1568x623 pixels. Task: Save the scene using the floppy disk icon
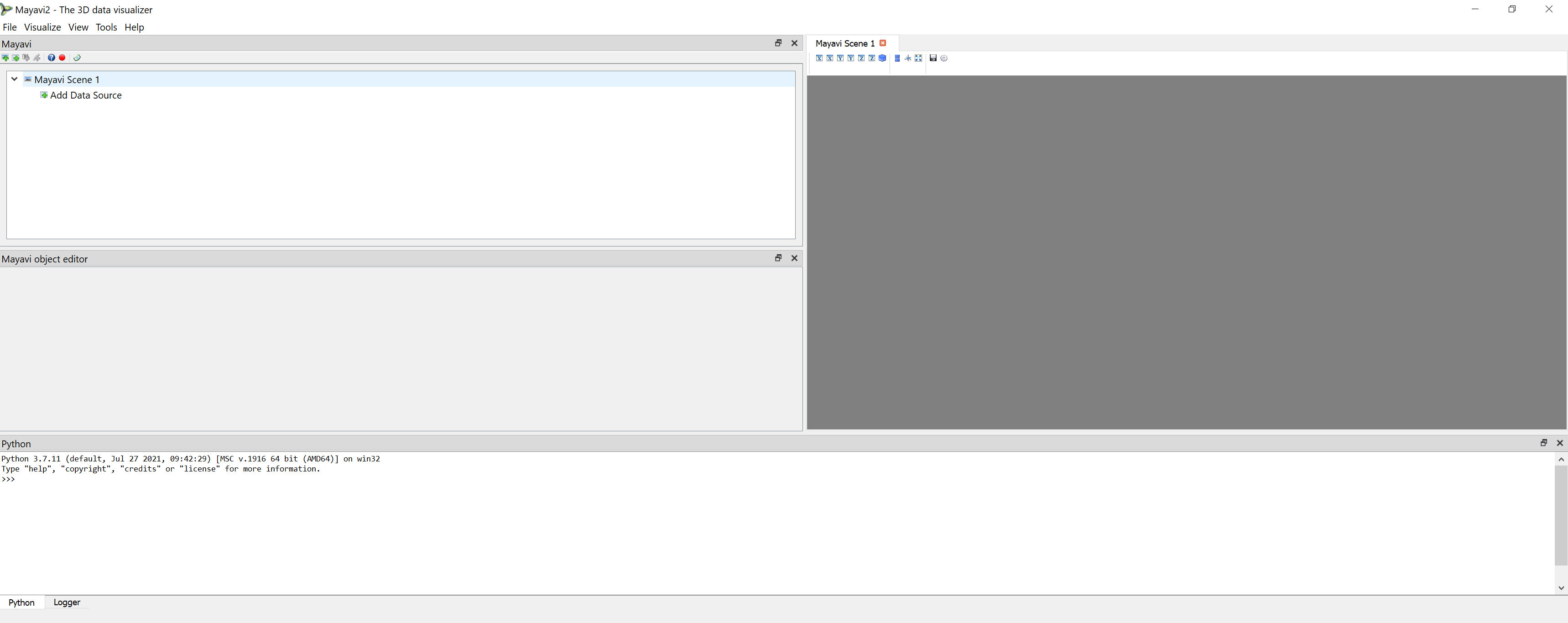pyautogui.click(x=932, y=58)
